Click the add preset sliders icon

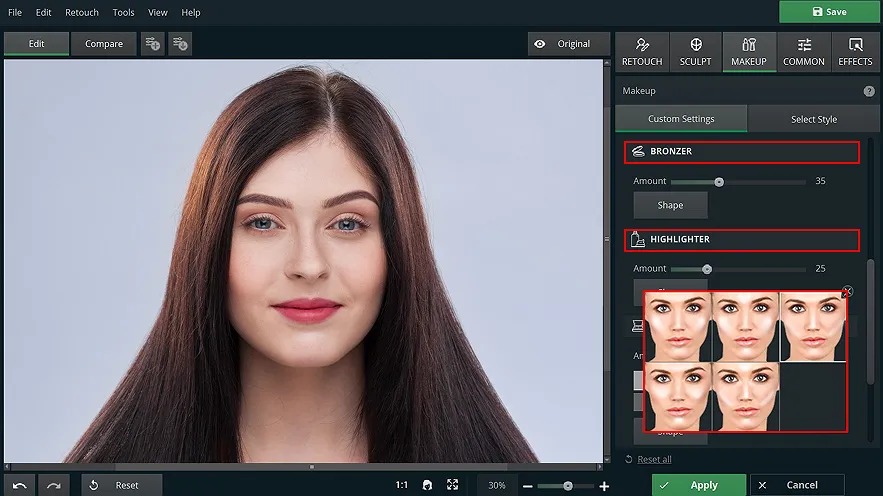pyautogui.click(x=153, y=44)
